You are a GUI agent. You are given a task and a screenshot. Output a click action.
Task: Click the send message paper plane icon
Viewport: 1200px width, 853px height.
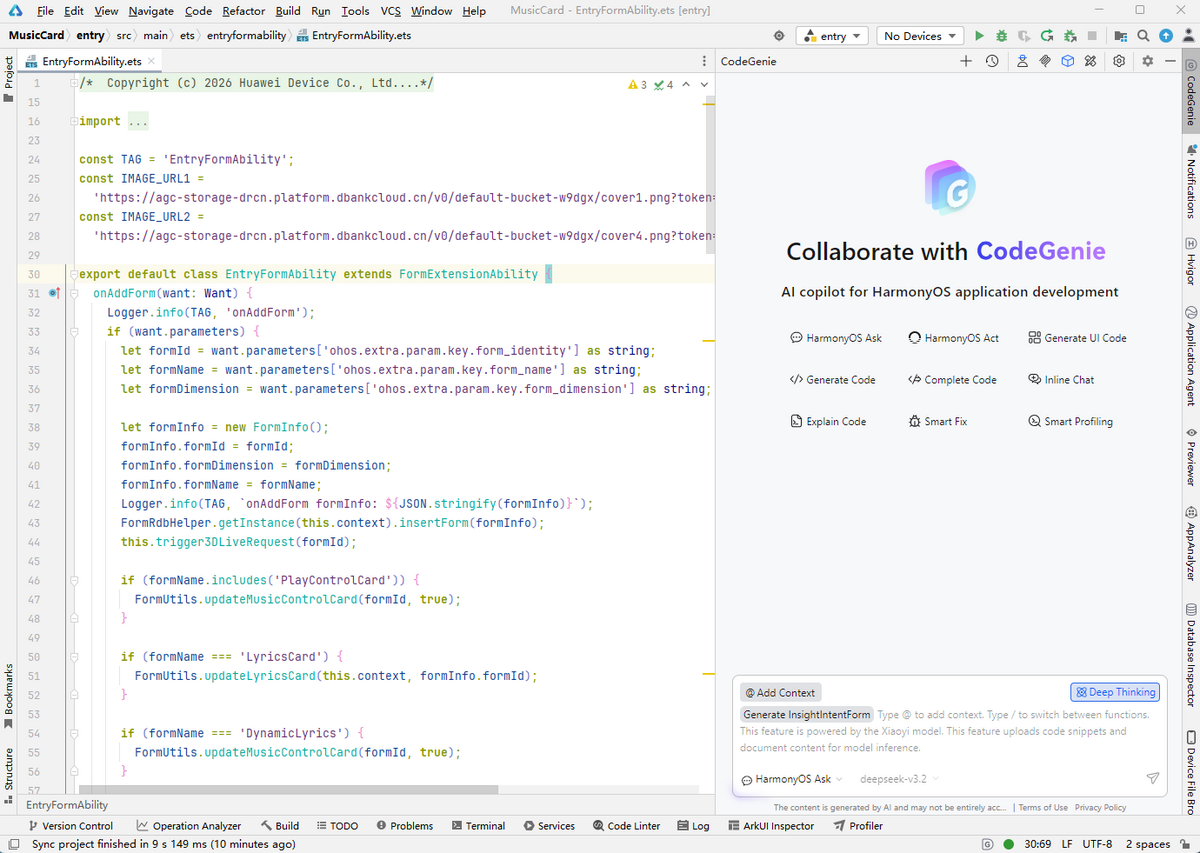pos(1152,779)
